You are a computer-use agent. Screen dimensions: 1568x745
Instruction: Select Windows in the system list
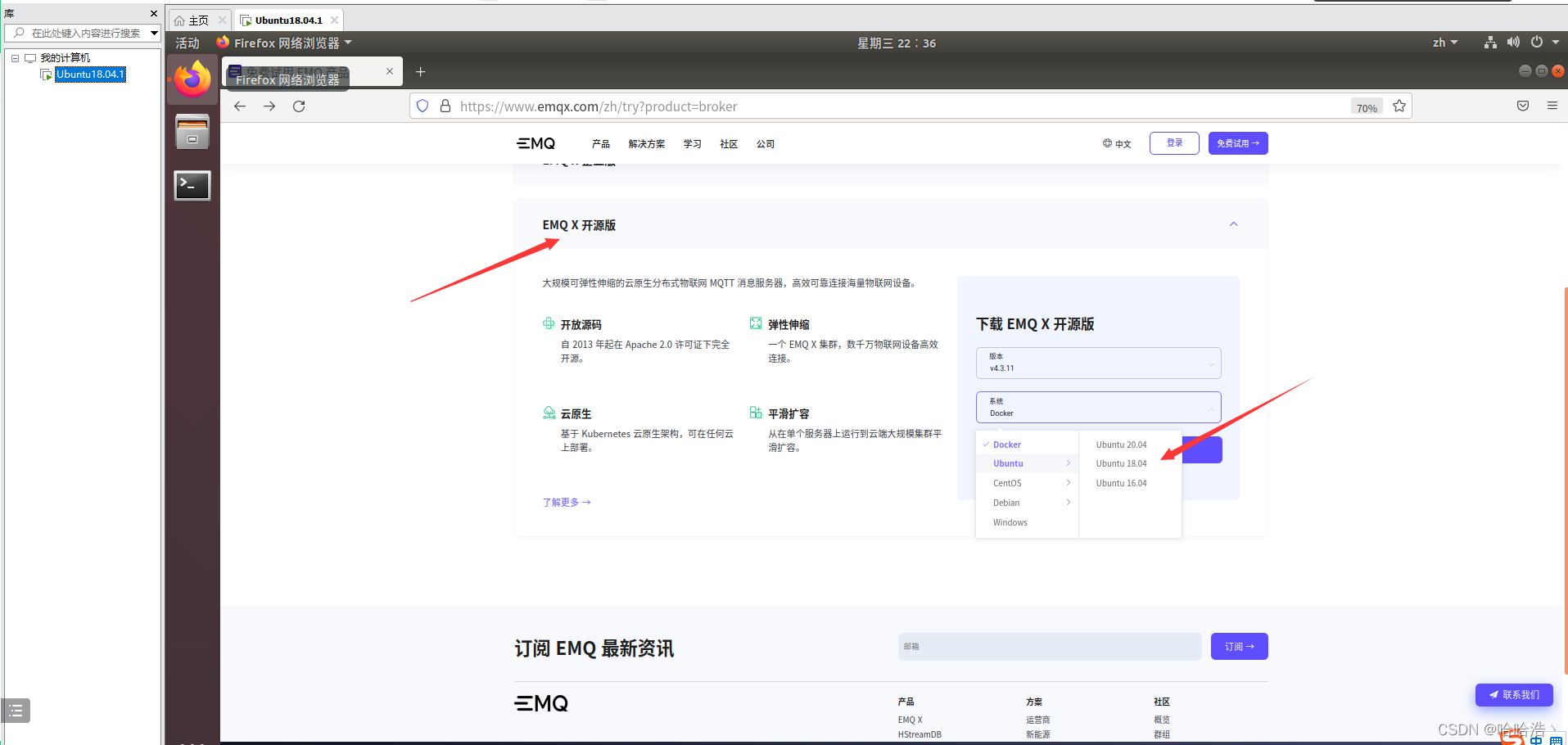[x=1028, y=522]
